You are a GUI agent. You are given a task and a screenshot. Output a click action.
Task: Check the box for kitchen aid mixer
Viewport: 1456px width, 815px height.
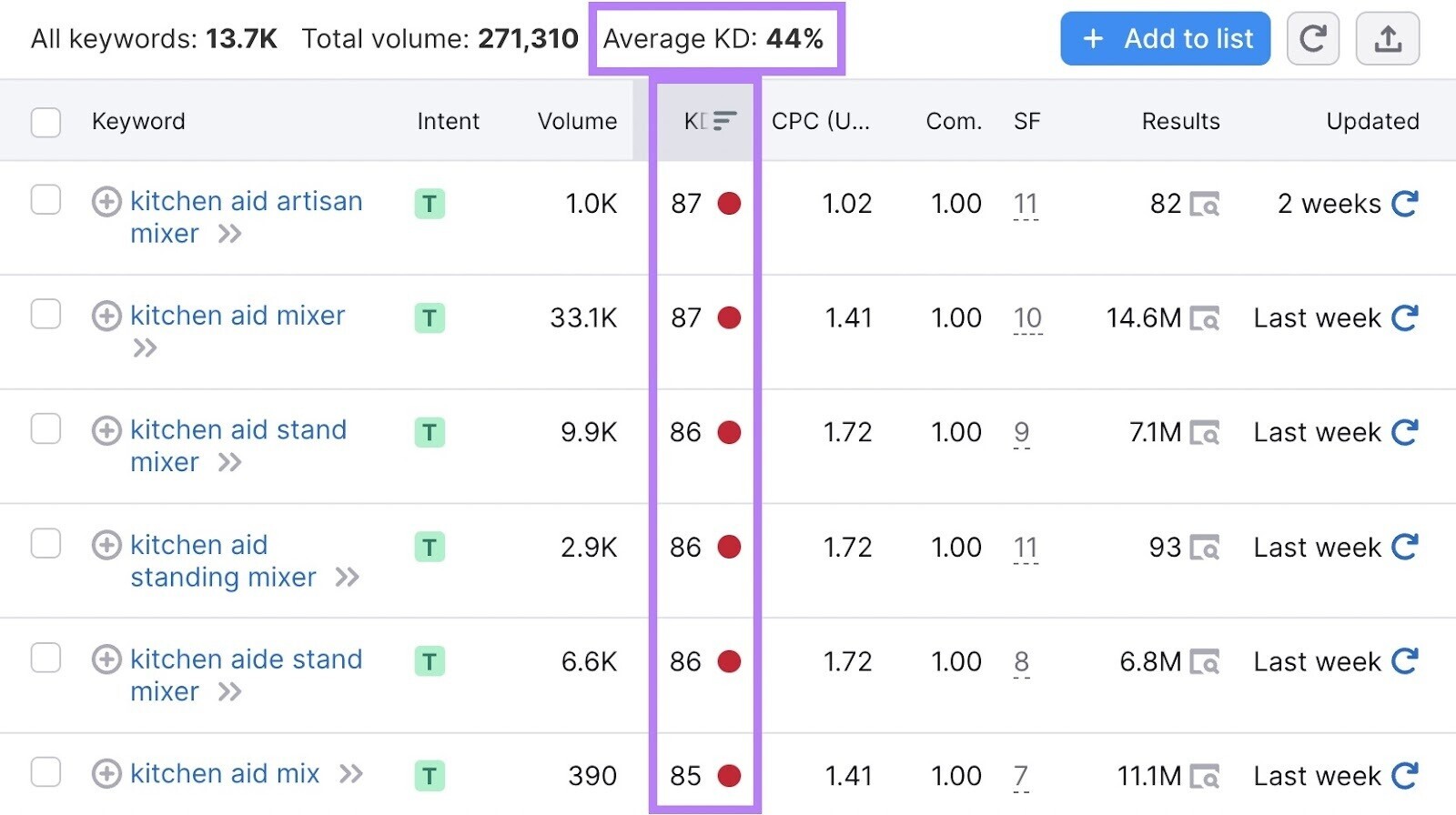coord(45,315)
